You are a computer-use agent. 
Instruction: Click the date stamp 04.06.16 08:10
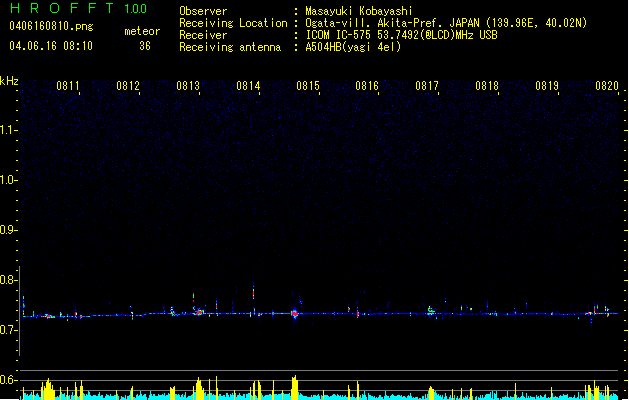pyautogui.click(x=51, y=46)
